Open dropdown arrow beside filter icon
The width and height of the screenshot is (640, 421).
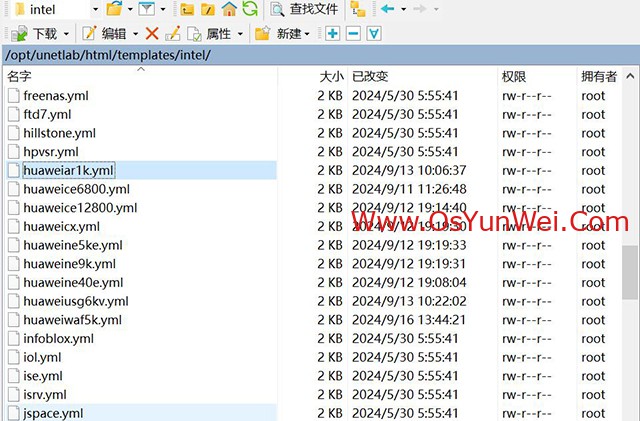(x=163, y=9)
